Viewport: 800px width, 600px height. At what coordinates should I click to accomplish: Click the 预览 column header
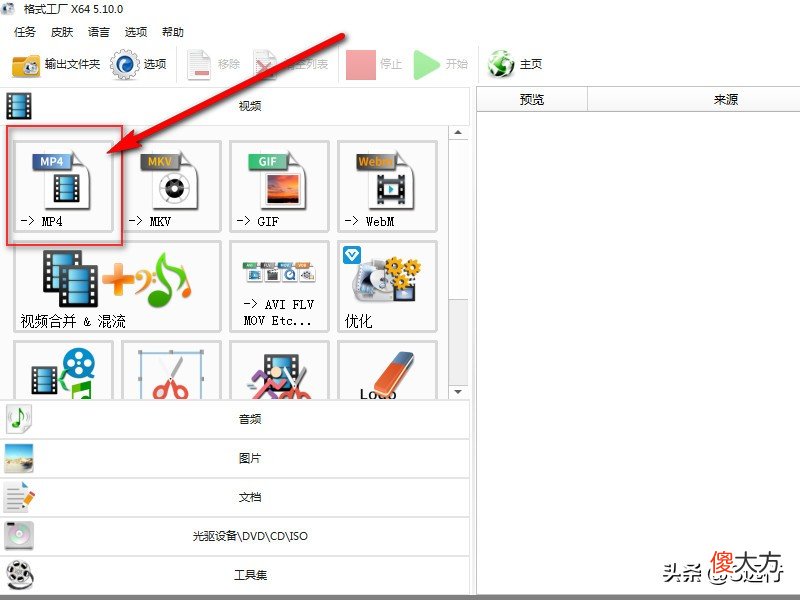tap(532, 99)
